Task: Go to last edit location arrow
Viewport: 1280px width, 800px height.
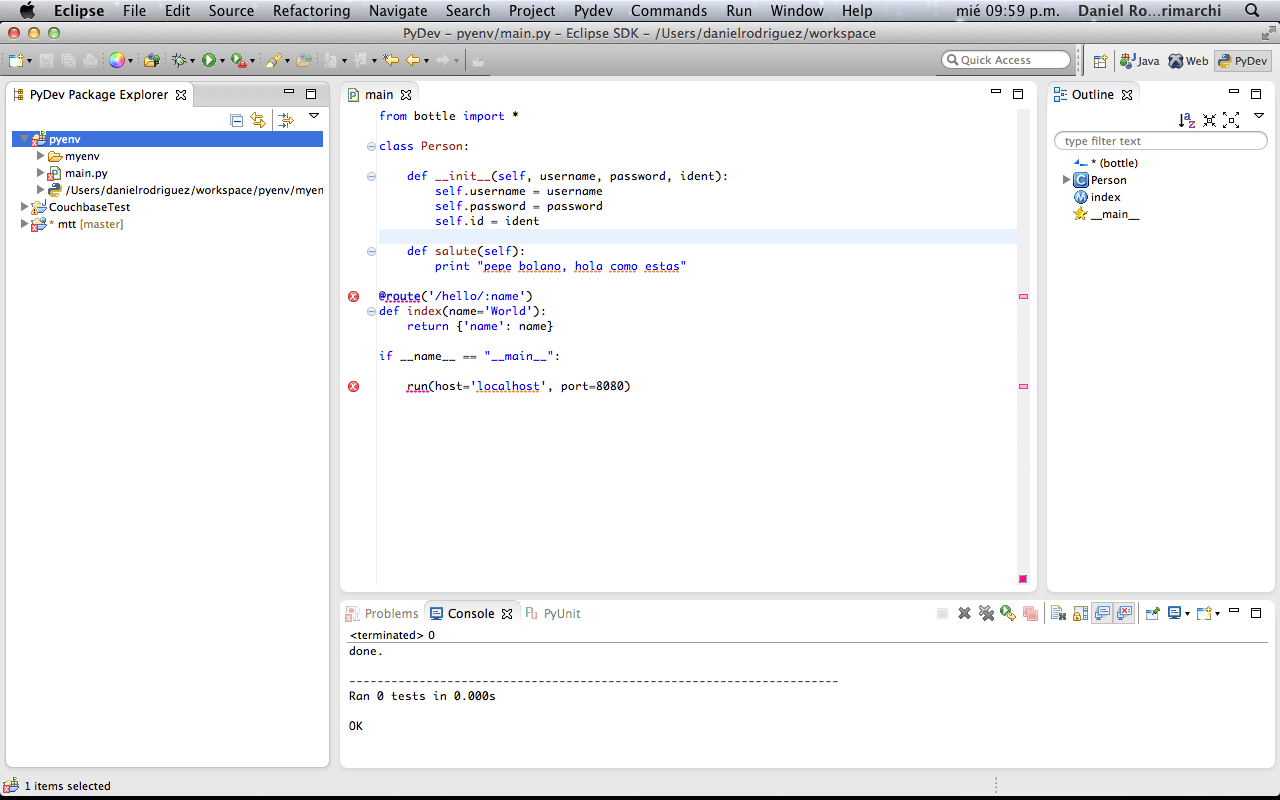Action: click(391, 60)
